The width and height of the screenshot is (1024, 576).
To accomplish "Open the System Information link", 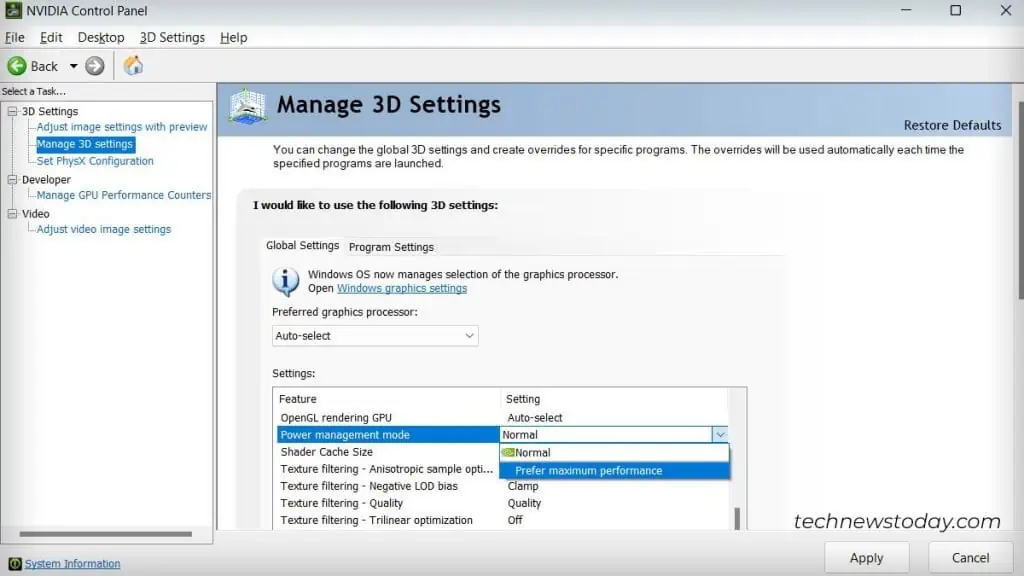I will 72,564.
